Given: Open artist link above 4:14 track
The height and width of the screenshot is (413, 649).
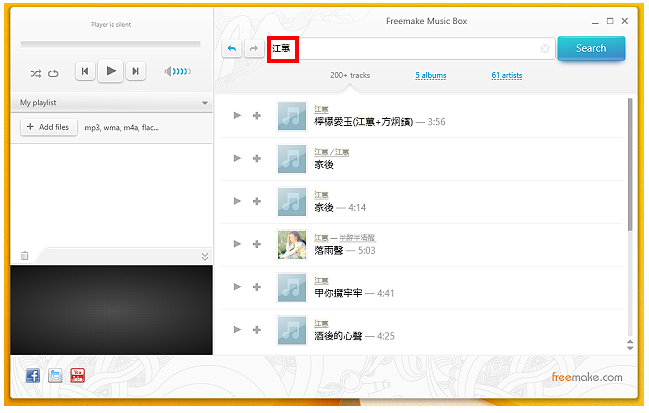Looking at the screenshot, I should 321,195.
